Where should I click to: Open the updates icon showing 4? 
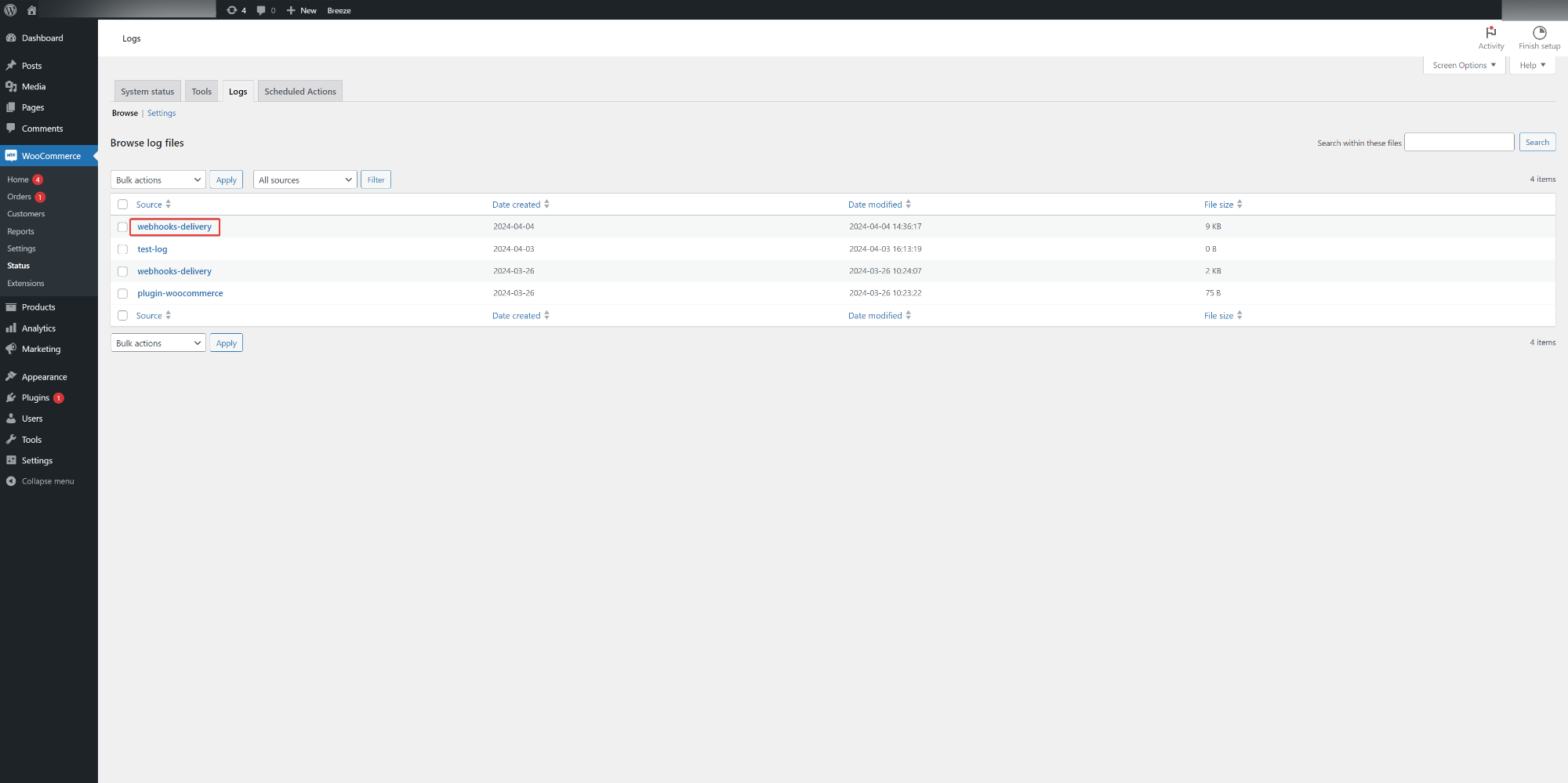232,10
